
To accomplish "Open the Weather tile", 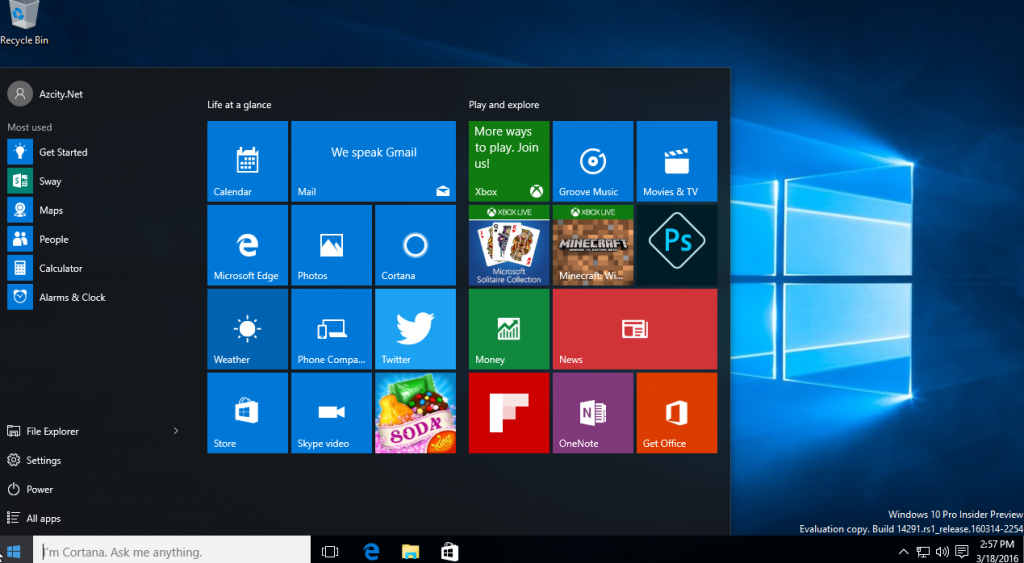I will point(248,329).
